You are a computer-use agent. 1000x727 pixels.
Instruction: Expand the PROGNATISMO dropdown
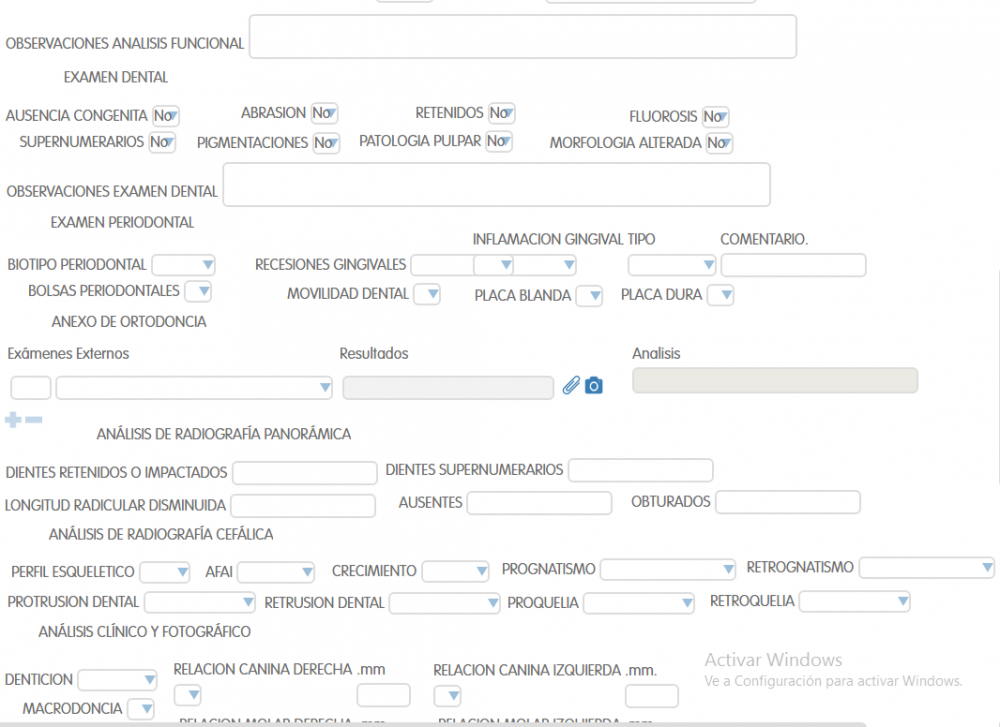(x=668, y=569)
